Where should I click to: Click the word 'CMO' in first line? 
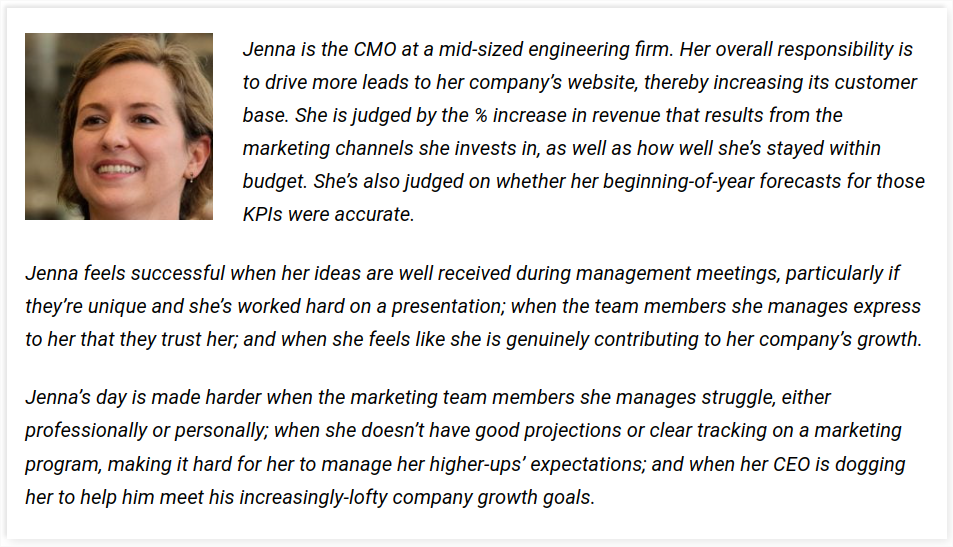[x=374, y=49]
